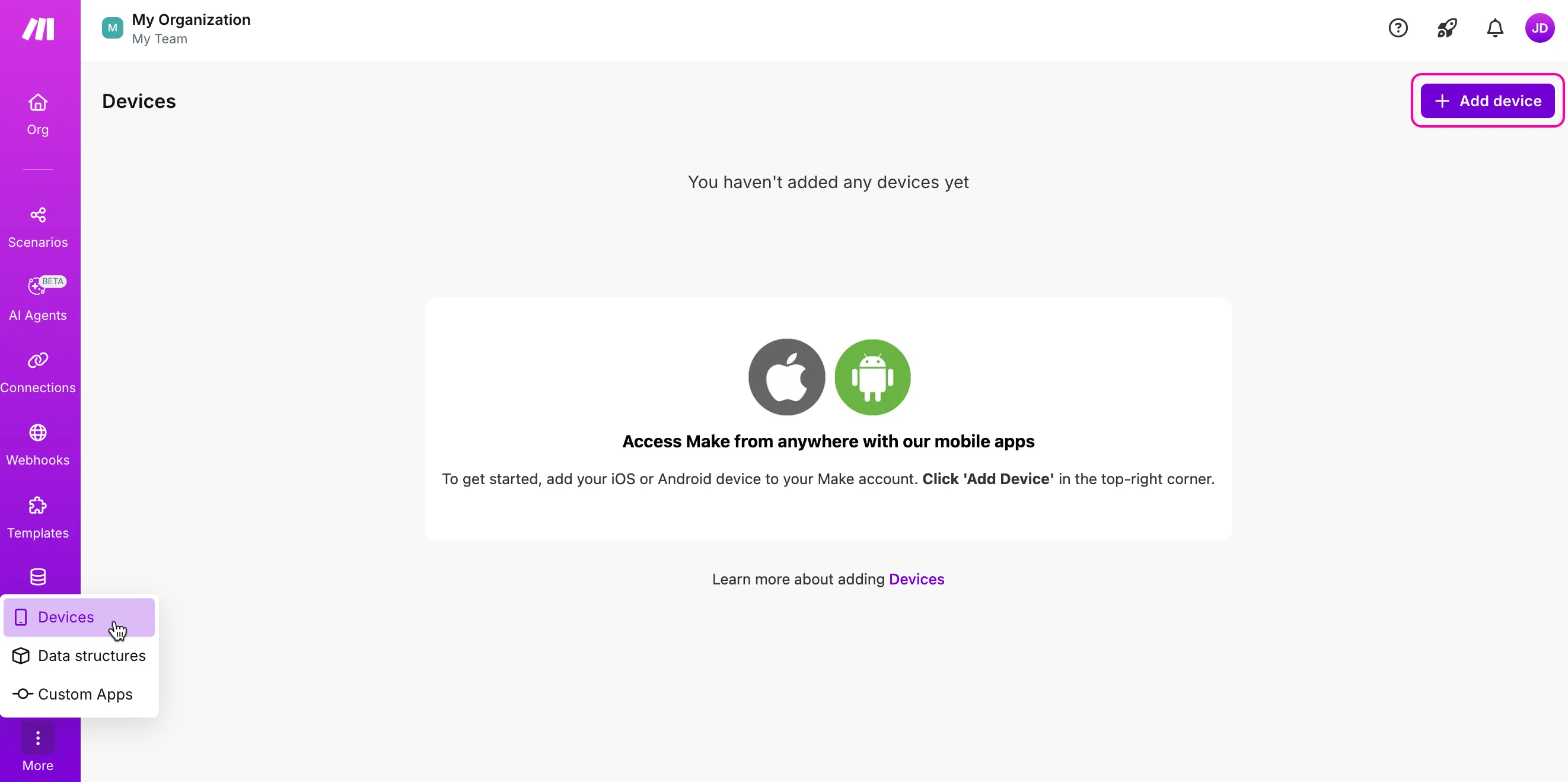
Task: Click the "Access Make from anywhere" heading
Action: (828, 441)
